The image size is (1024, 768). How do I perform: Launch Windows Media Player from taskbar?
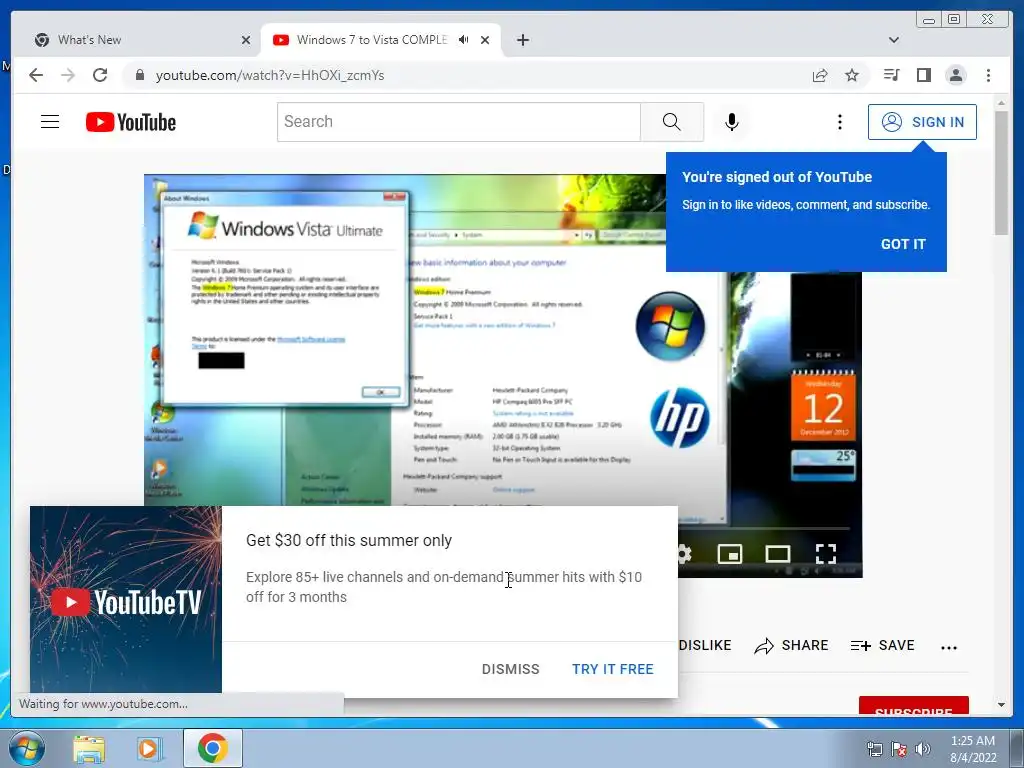(x=149, y=748)
